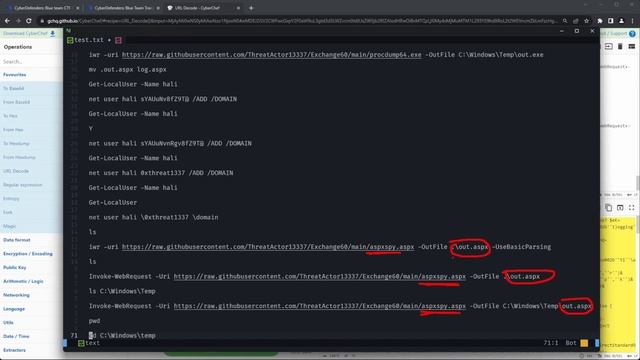640x360 pixels.
Task: Copy CyberChef output to clipboard icon
Action: 608,207
